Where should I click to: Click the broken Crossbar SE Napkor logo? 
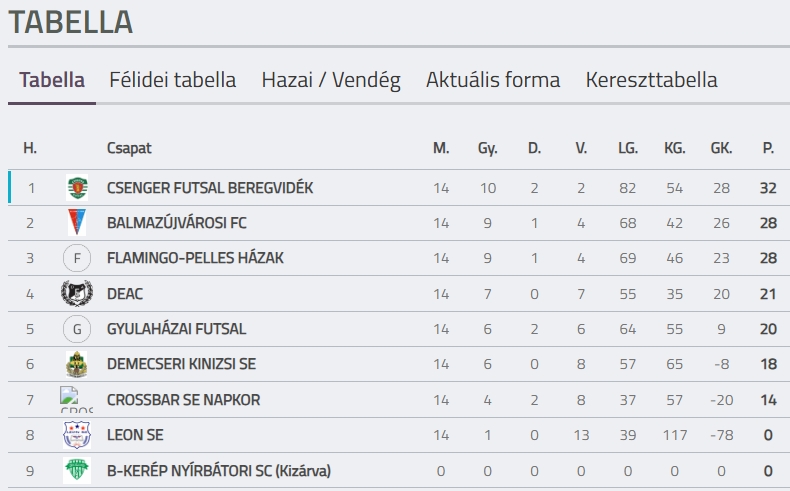point(76,399)
